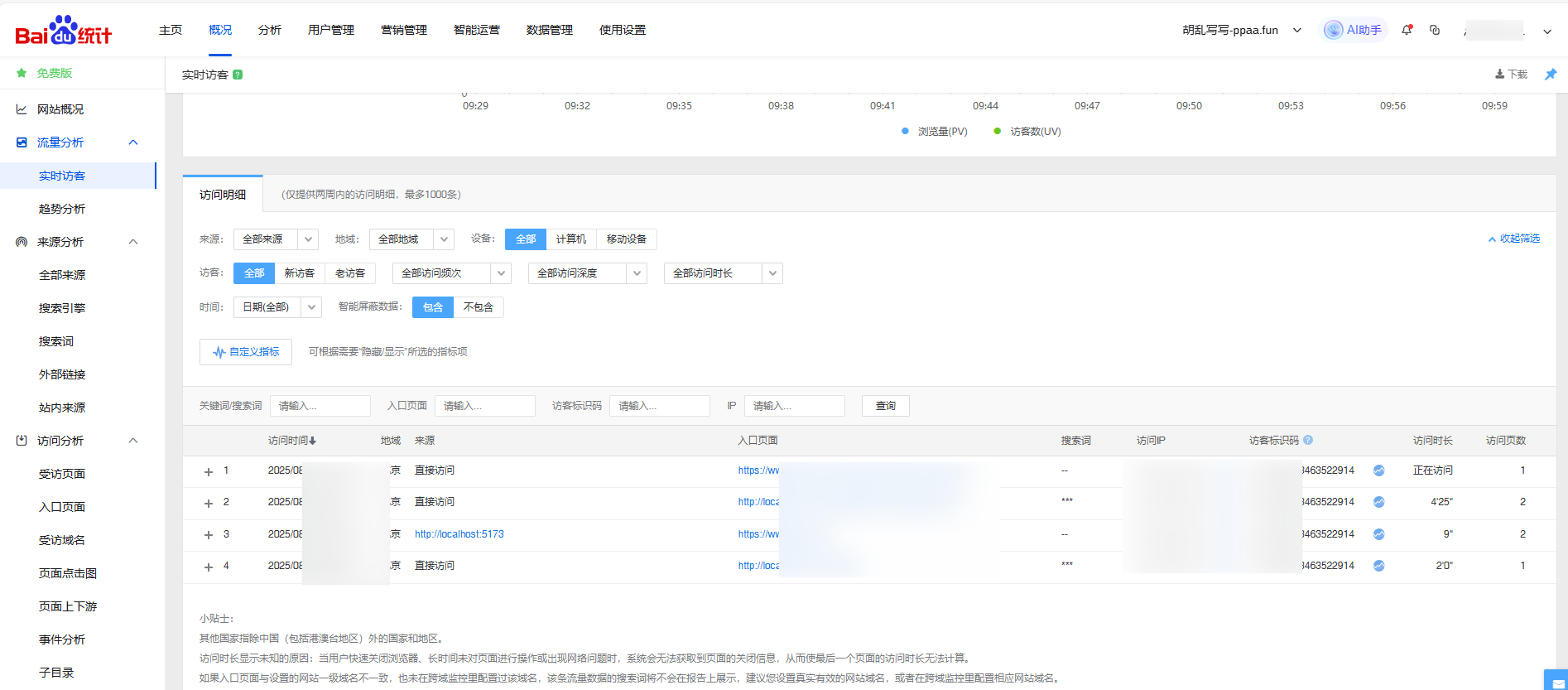Screen dimensions: 1568x690
Task: Select 新访客 visitor filter
Action: pos(300,273)
